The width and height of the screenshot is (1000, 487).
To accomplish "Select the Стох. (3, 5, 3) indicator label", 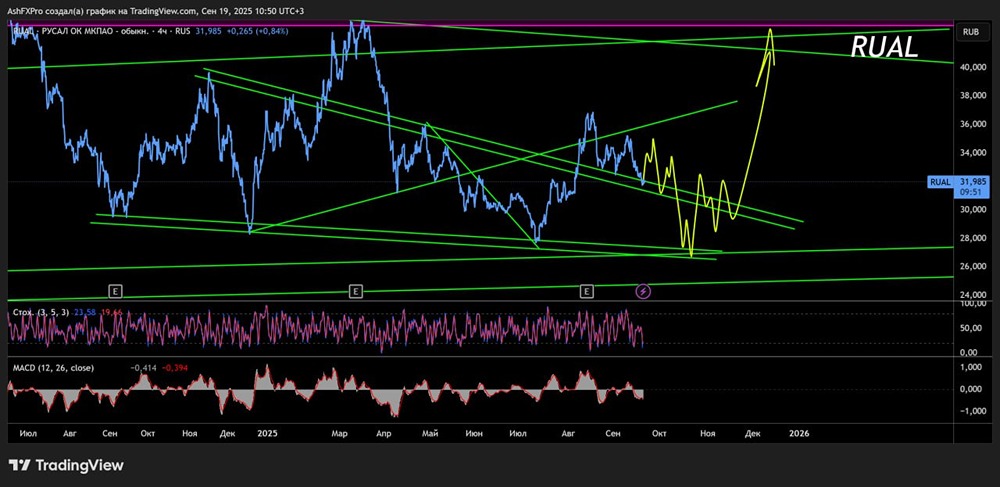I will click(39, 312).
